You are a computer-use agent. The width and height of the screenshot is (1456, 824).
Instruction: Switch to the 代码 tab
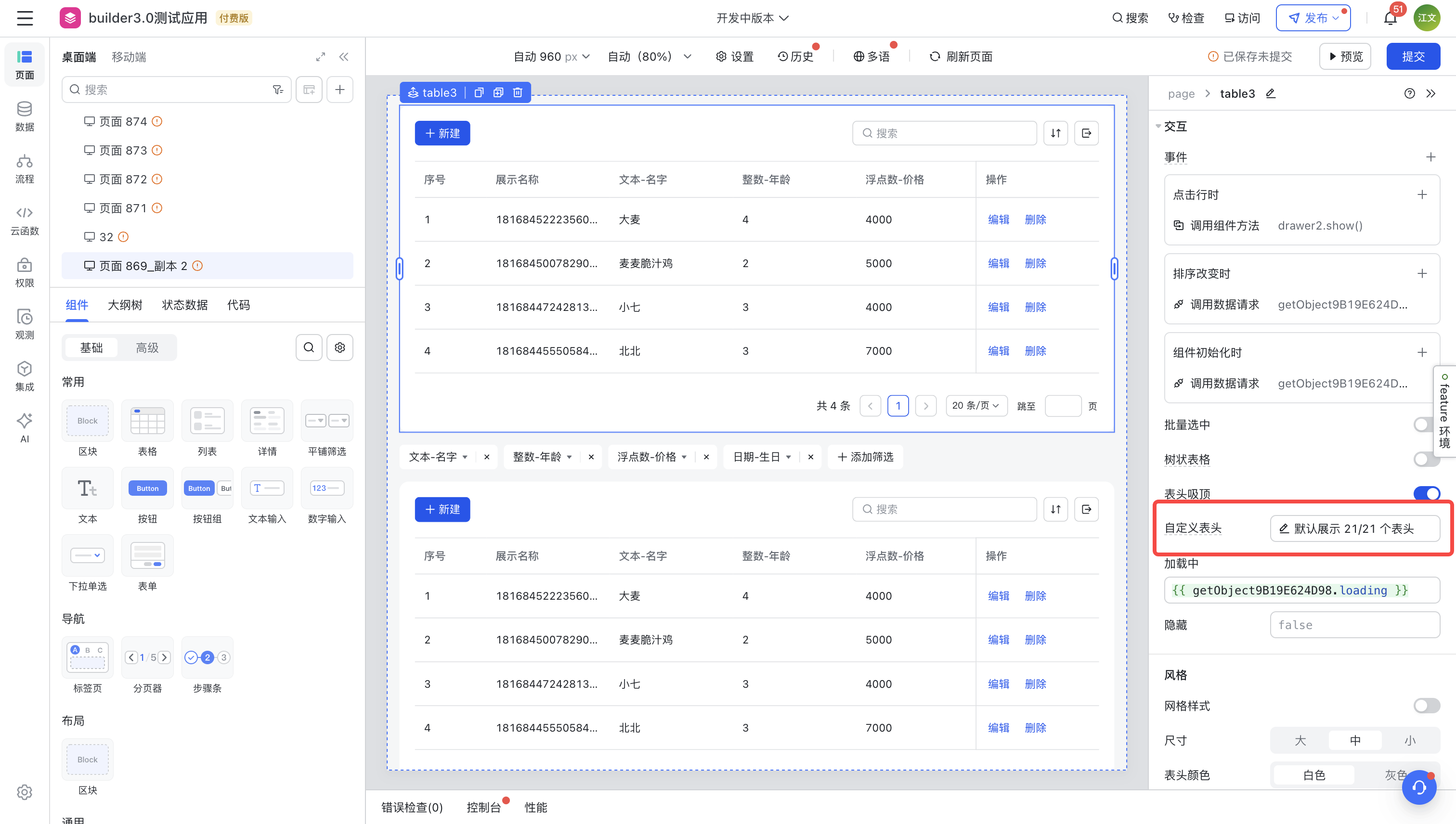point(238,305)
